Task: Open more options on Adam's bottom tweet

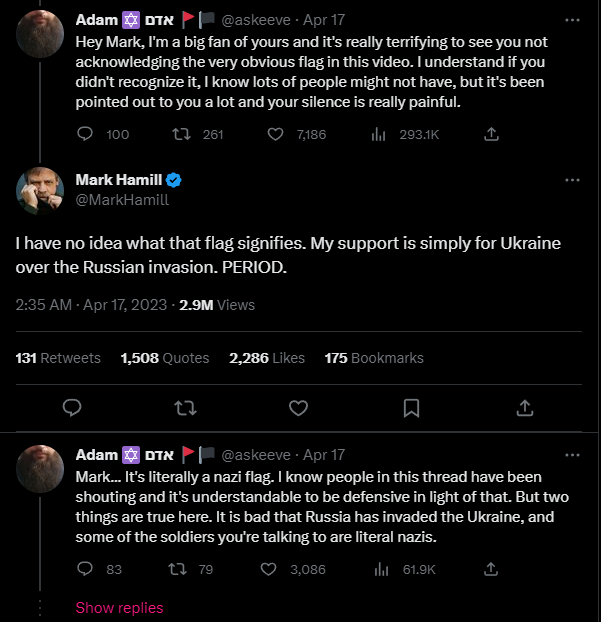Action: [x=572, y=454]
